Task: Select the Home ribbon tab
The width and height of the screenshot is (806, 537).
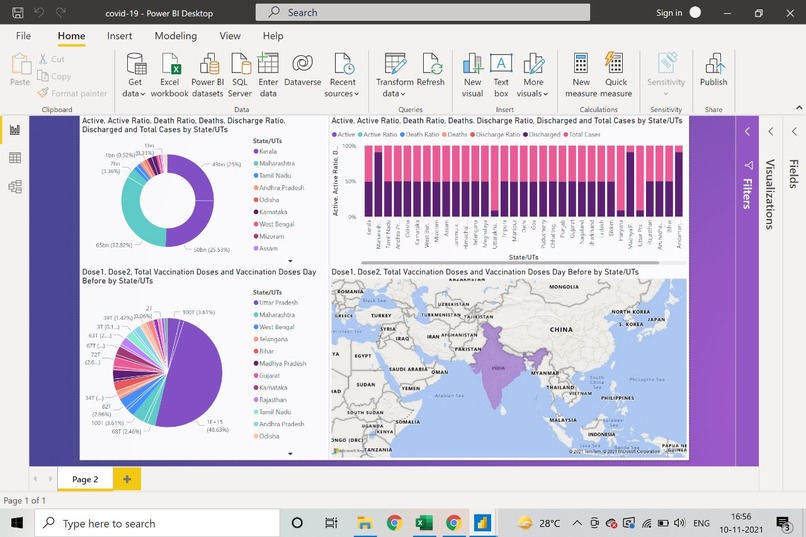Action: pos(71,35)
